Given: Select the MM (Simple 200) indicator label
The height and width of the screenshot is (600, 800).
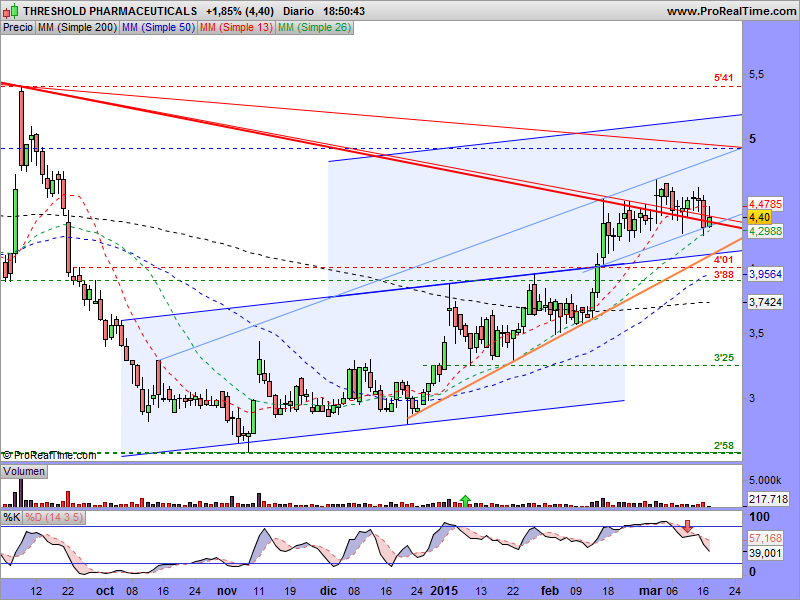Looking at the screenshot, I should click(78, 28).
